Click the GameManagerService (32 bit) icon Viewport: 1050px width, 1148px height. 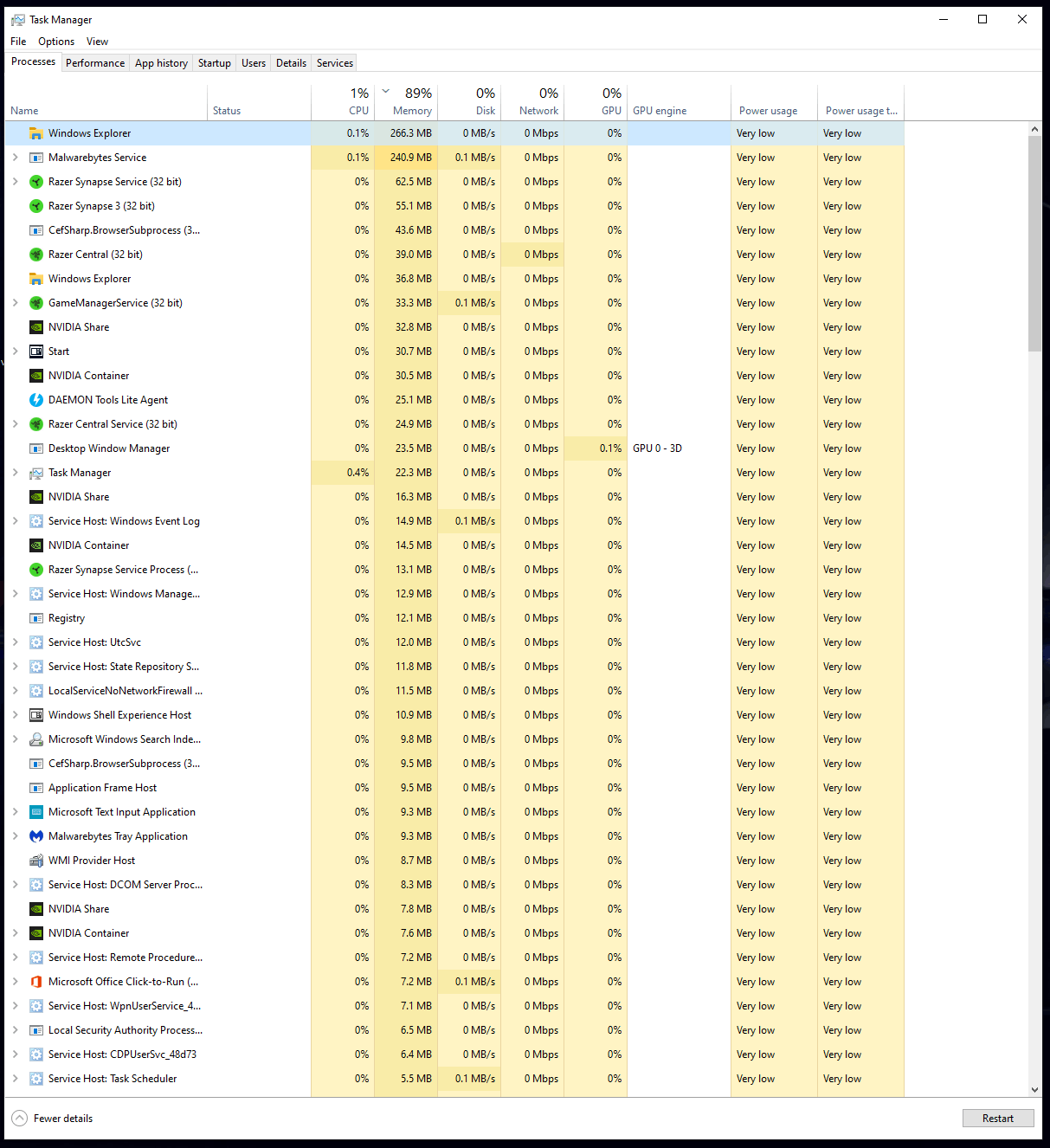(36, 303)
